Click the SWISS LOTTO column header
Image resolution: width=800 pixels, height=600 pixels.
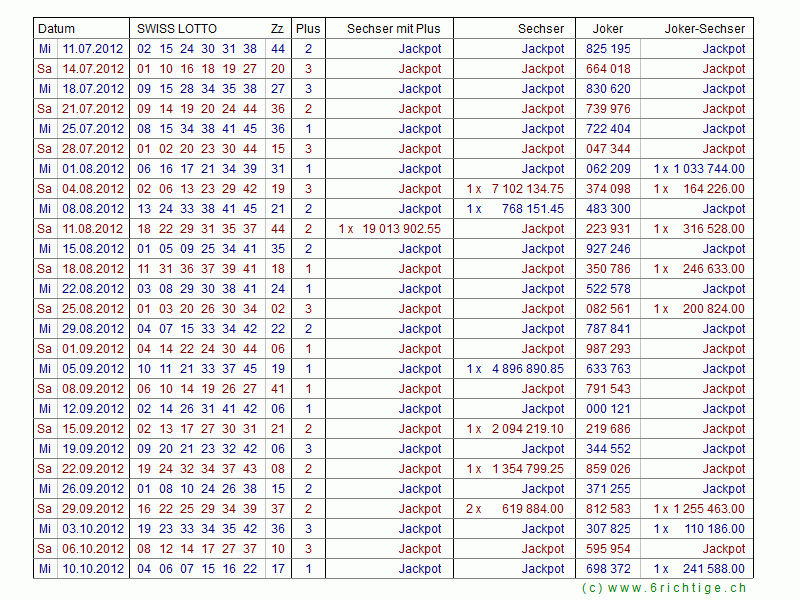point(176,29)
